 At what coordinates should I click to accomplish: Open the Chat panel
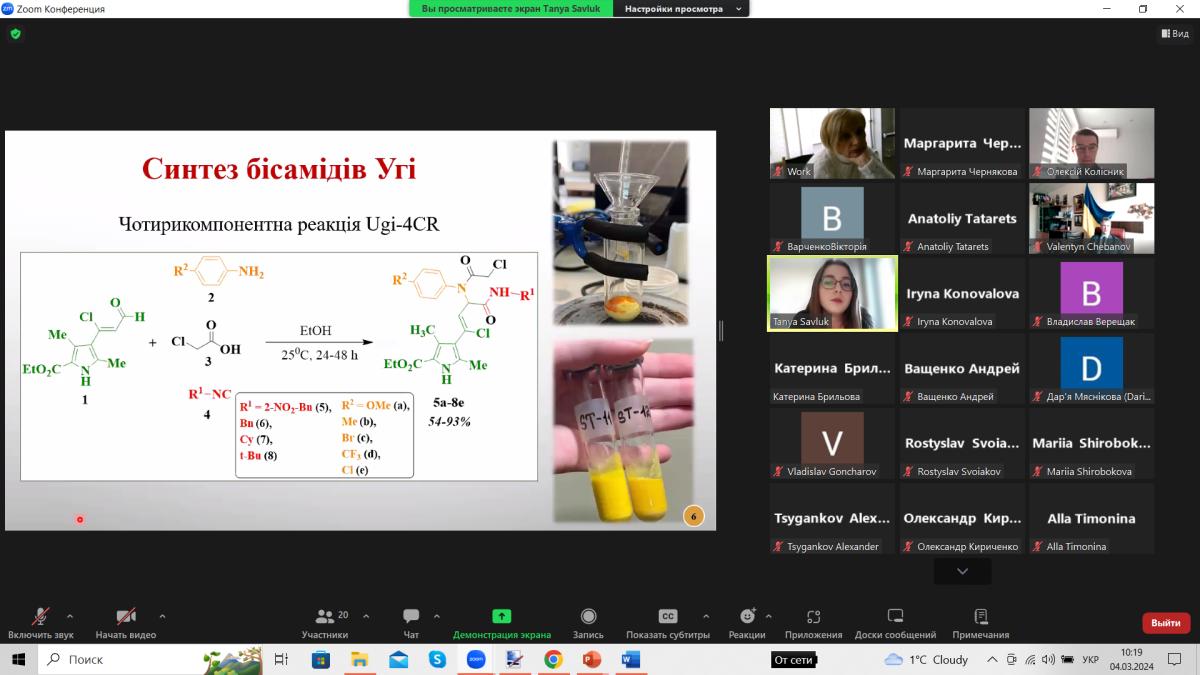click(411, 617)
